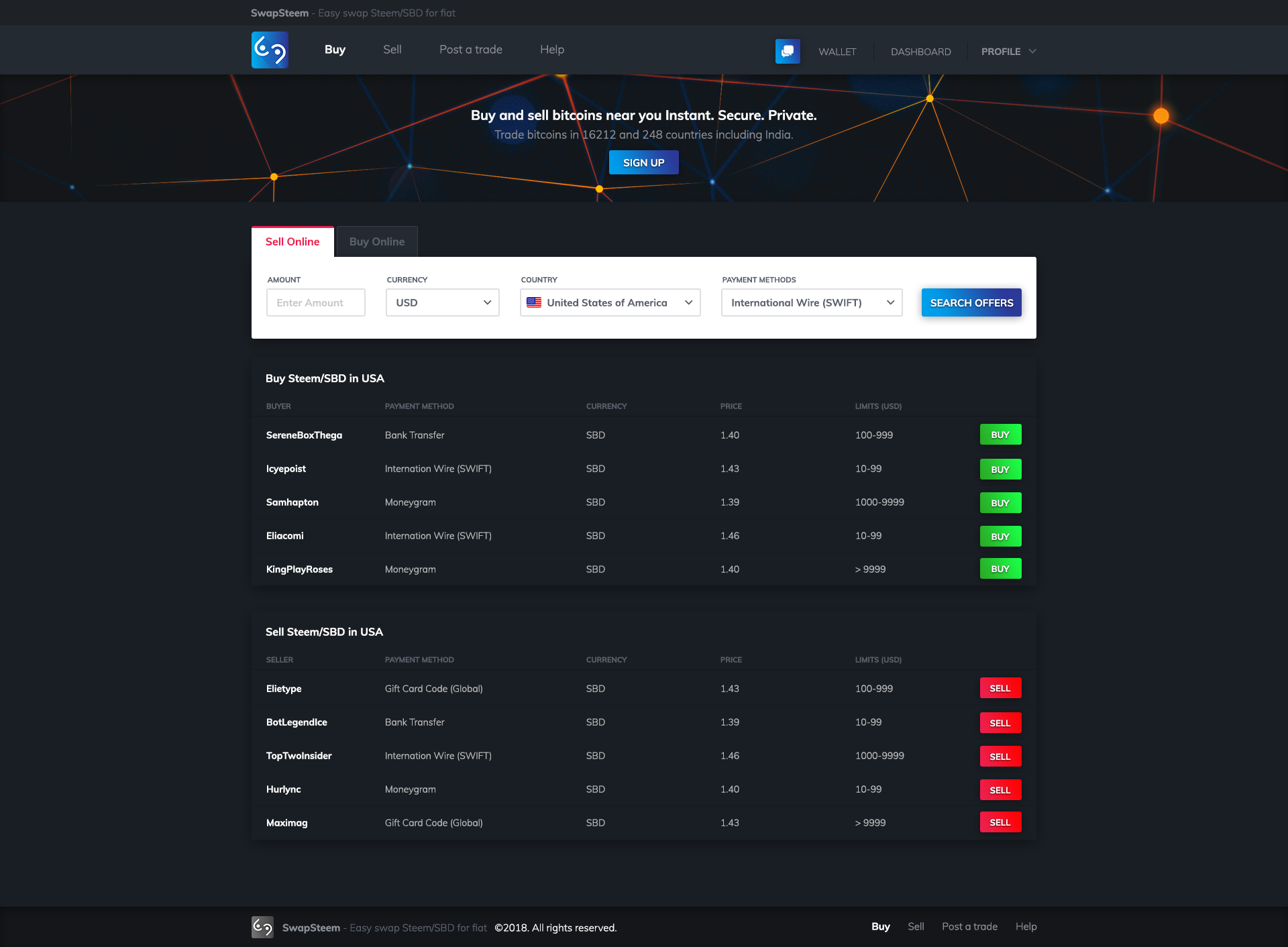Go to Sell in top navigation
1288x947 pixels.
(392, 50)
